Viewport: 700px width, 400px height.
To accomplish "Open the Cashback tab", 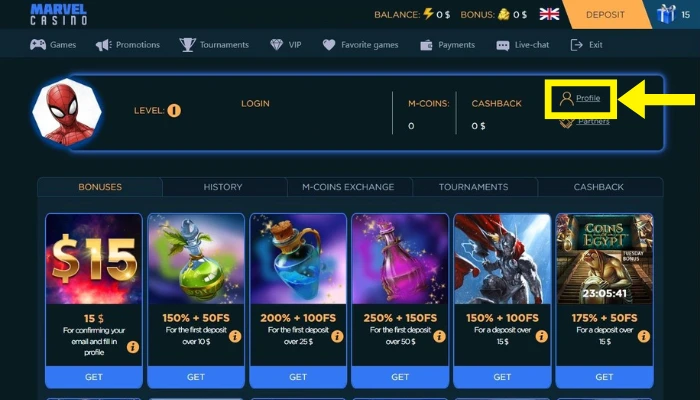I will [599, 187].
